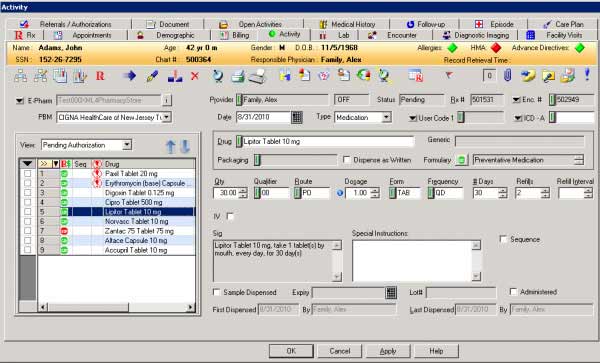Click the blue right-arrow toolbar icon
The width and height of the screenshot is (600, 363).
click(x=129, y=76)
